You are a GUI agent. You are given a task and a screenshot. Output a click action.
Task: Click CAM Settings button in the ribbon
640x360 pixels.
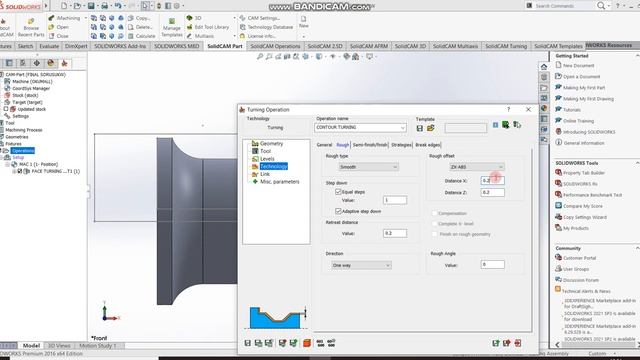point(260,18)
